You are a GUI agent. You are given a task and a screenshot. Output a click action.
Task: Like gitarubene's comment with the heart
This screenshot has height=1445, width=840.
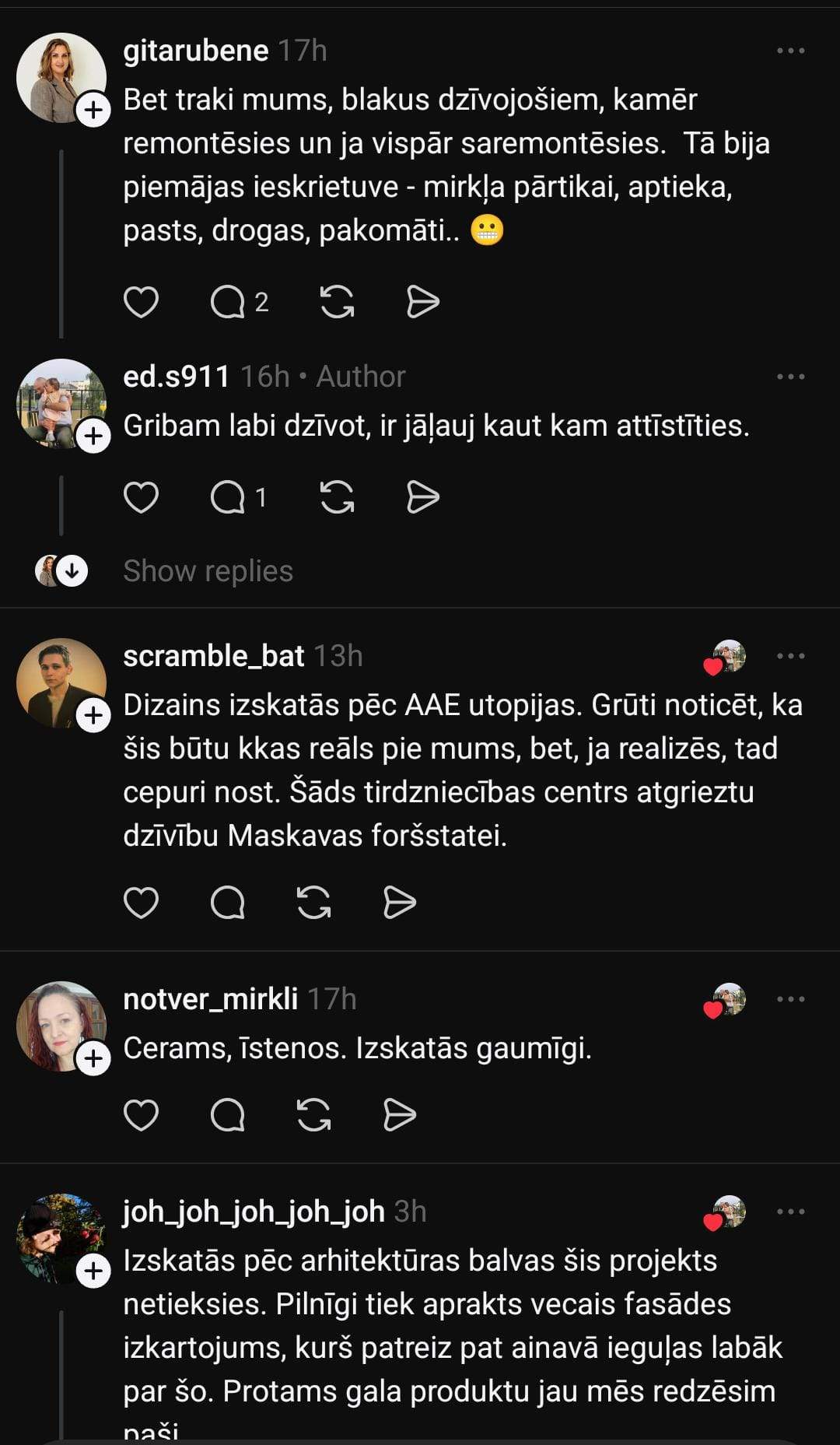click(x=141, y=302)
